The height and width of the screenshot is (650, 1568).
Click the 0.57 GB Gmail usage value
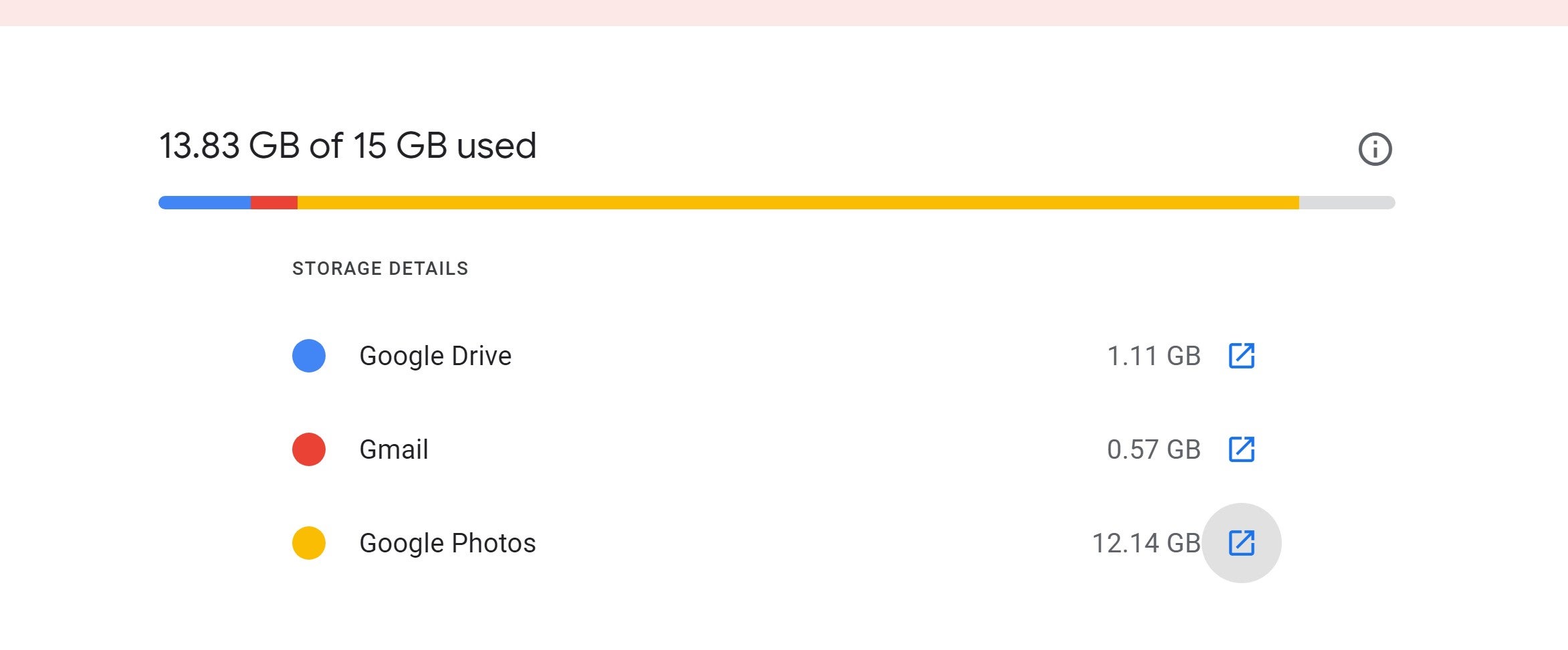point(1154,449)
